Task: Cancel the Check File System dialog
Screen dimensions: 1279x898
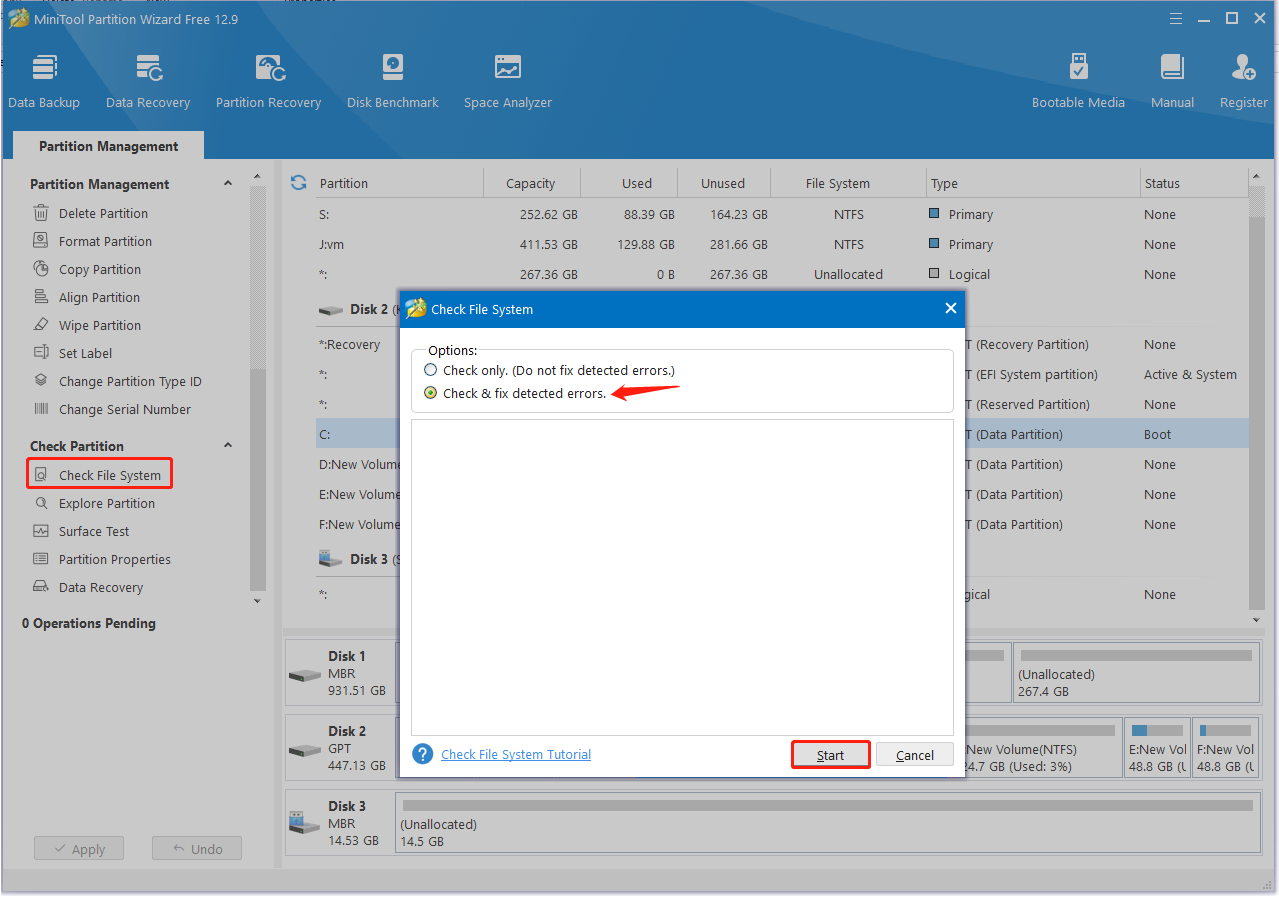Action: tap(914, 755)
